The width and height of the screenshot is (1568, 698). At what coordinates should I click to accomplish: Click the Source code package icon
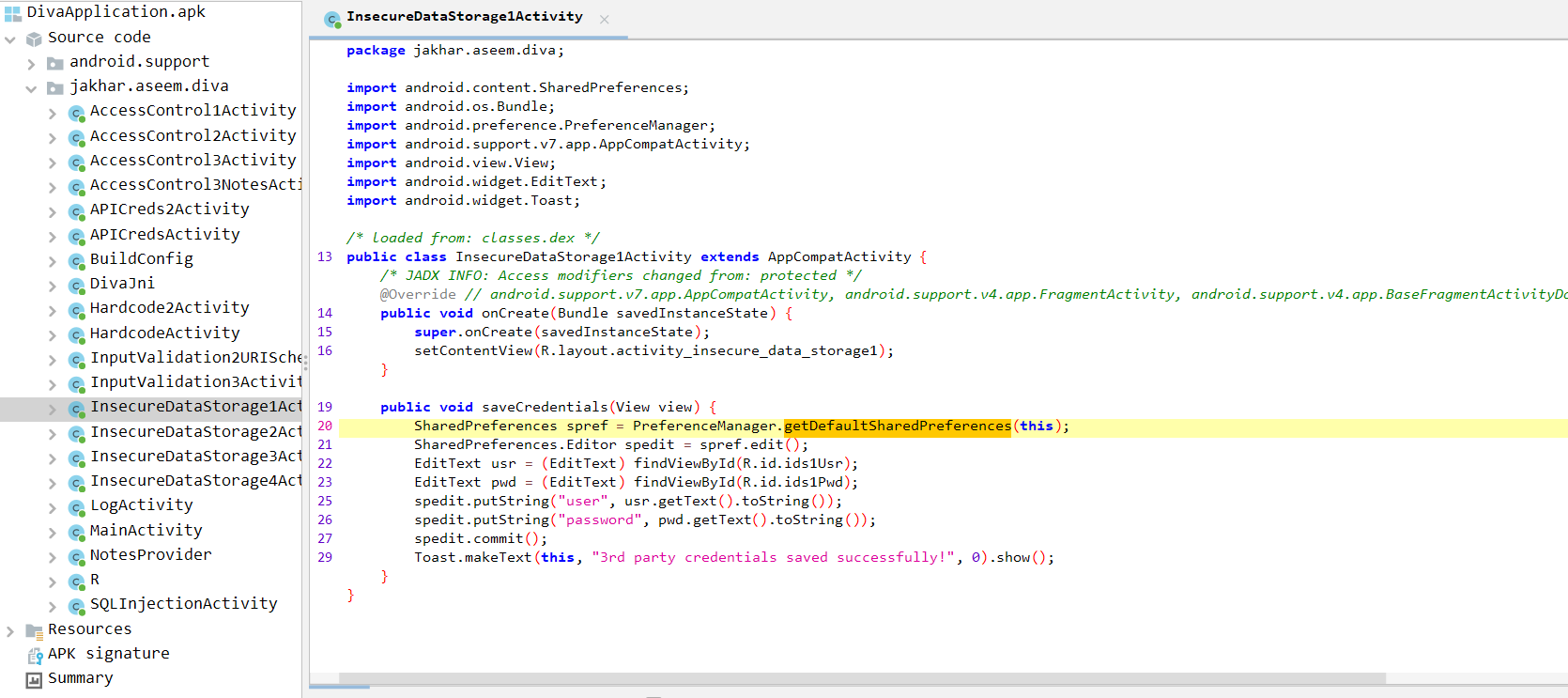[x=34, y=39]
